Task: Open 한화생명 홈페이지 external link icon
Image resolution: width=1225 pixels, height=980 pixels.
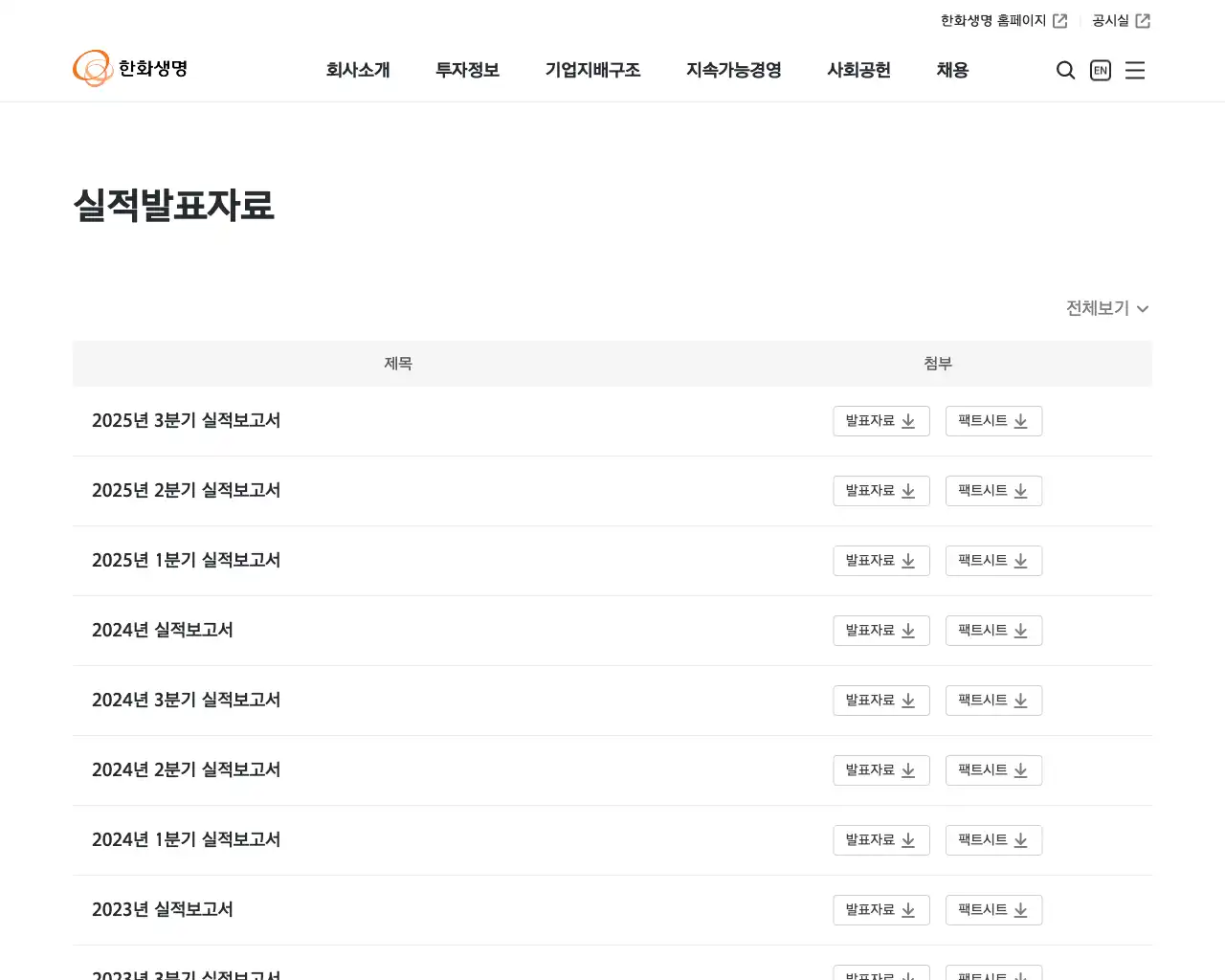Action: click(x=1060, y=19)
